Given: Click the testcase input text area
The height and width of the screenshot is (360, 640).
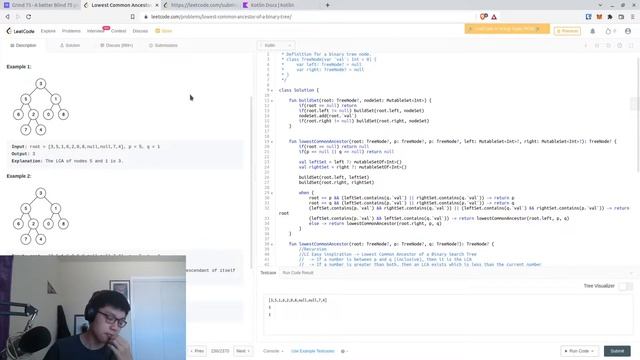Looking at the screenshot, I should pyautogui.click(x=448, y=314).
